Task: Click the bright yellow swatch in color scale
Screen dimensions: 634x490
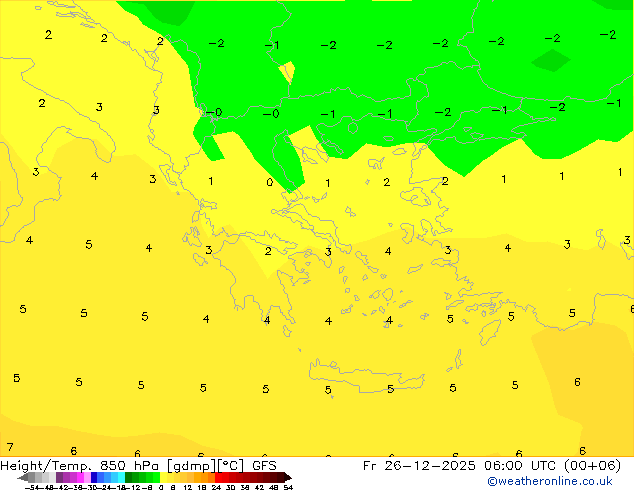Action: coord(163,477)
